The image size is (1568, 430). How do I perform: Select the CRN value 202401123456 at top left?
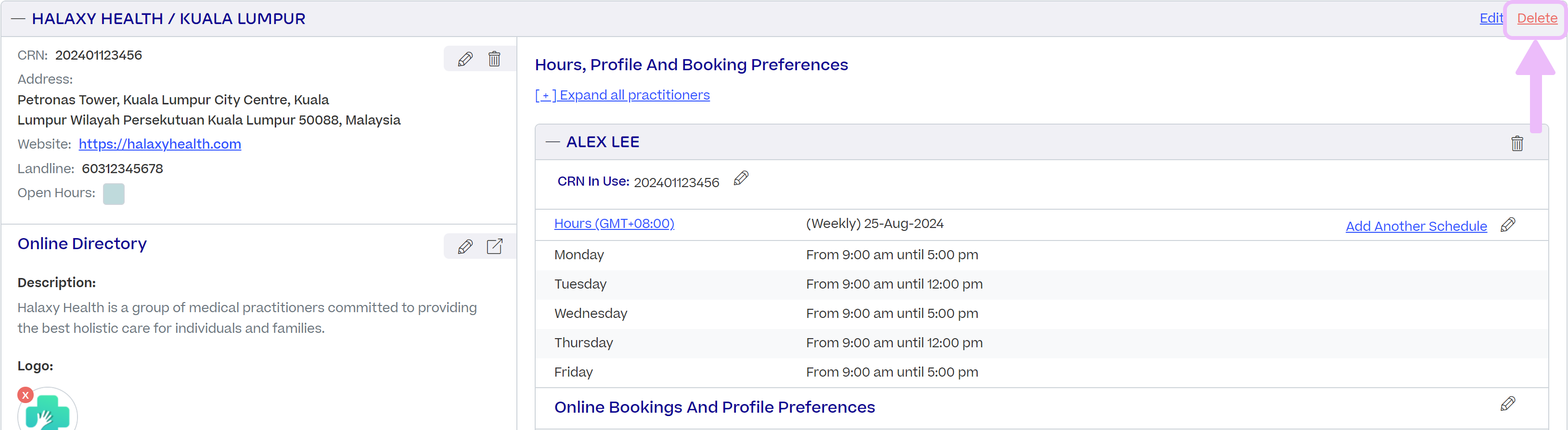coord(99,55)
